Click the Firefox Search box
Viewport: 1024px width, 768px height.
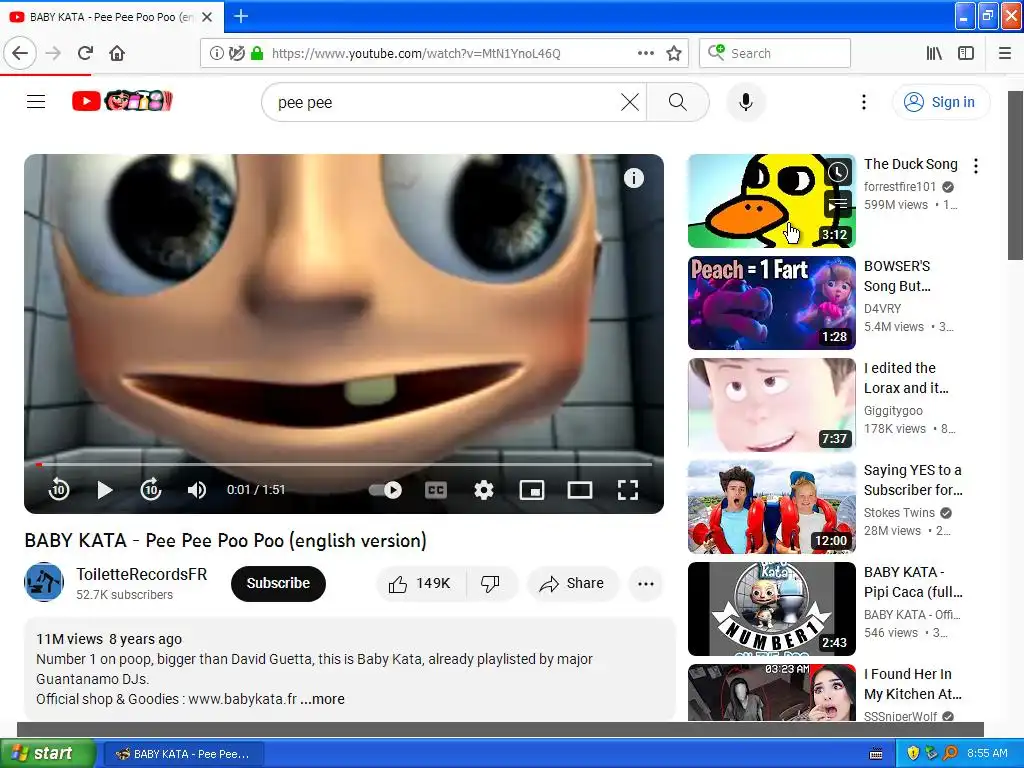(775, 53)
